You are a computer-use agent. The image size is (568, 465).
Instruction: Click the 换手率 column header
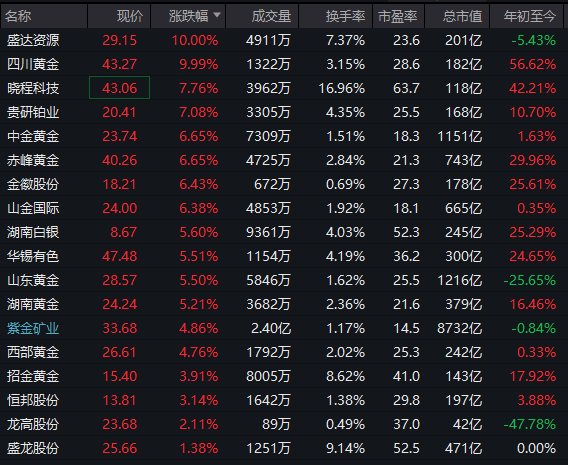tap(336, 16)
